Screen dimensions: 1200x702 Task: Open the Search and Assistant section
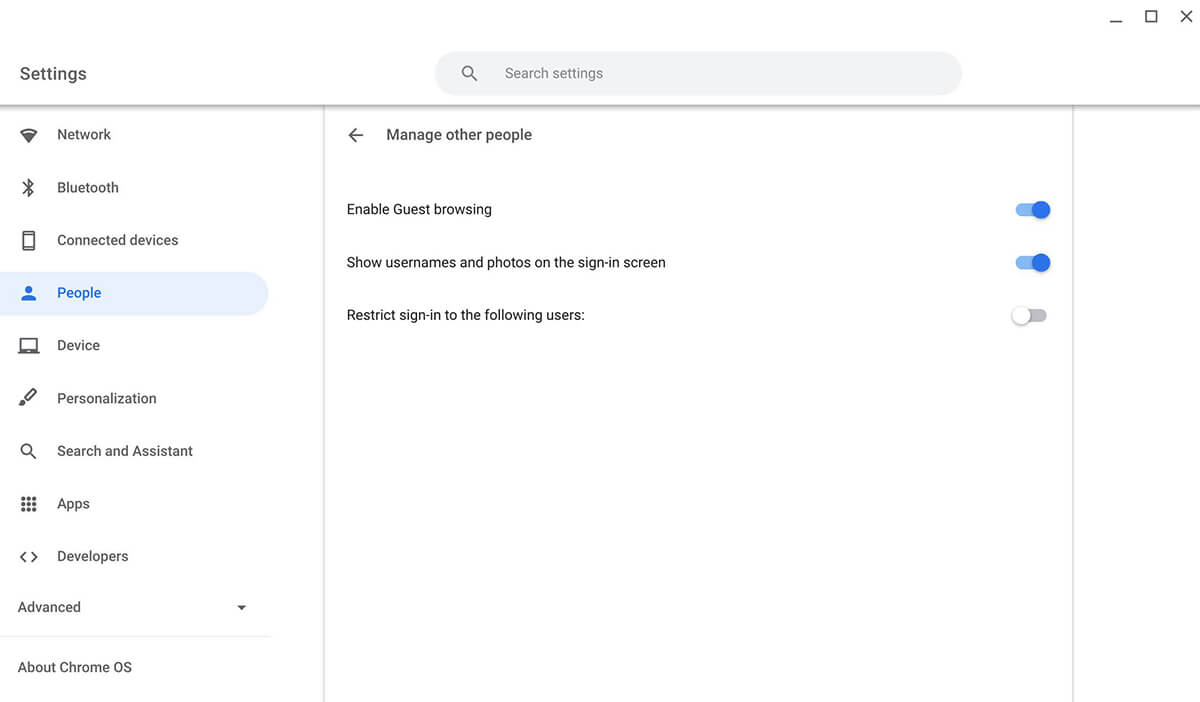[124, 450]
